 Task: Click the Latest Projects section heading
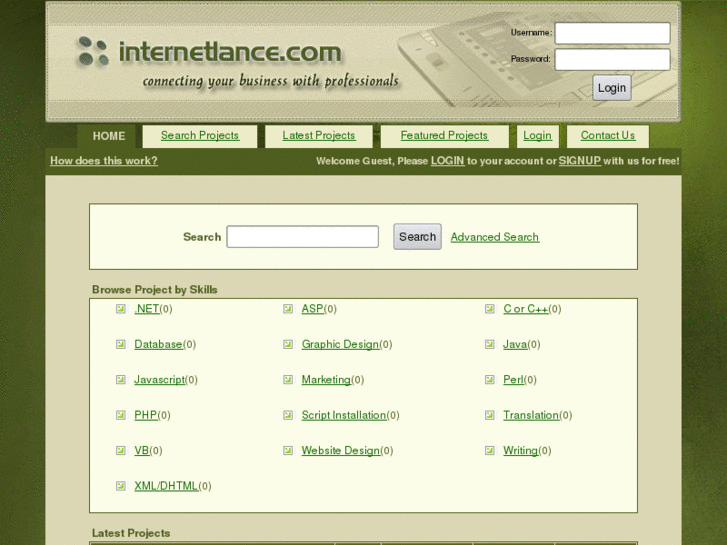coord(131,533)
